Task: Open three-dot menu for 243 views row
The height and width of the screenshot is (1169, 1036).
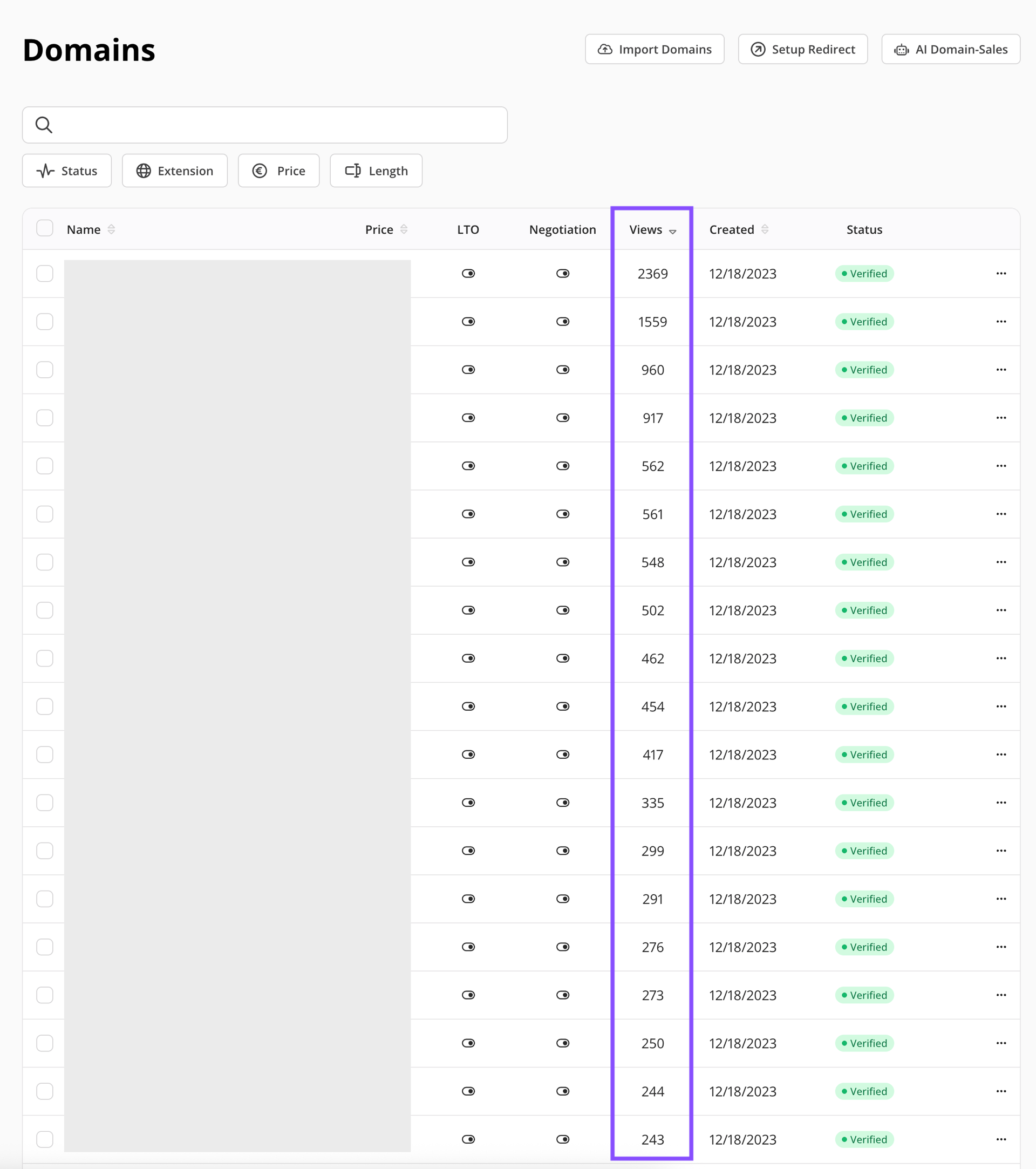Action: tap(1000, 1139)
